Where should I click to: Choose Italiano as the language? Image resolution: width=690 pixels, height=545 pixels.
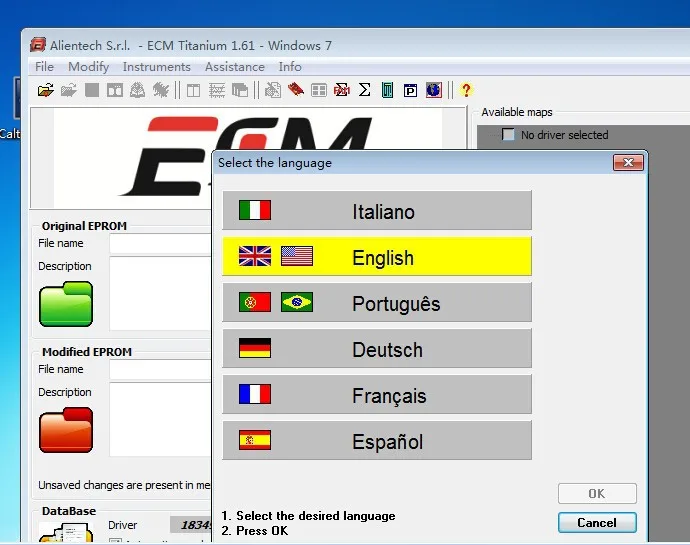tap(377, 210)
